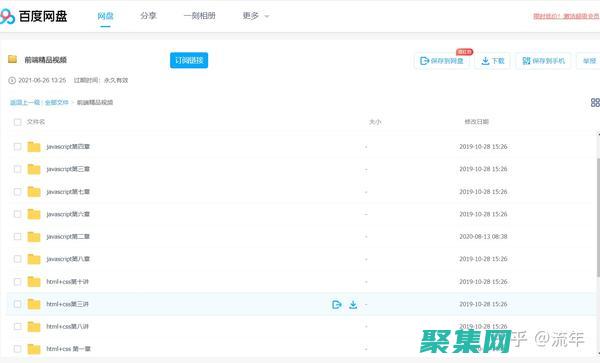Click the javascript第二章 folder icon
Image resolution: width=600 pixels, height=363 pixels.
(x=34, y=237)
